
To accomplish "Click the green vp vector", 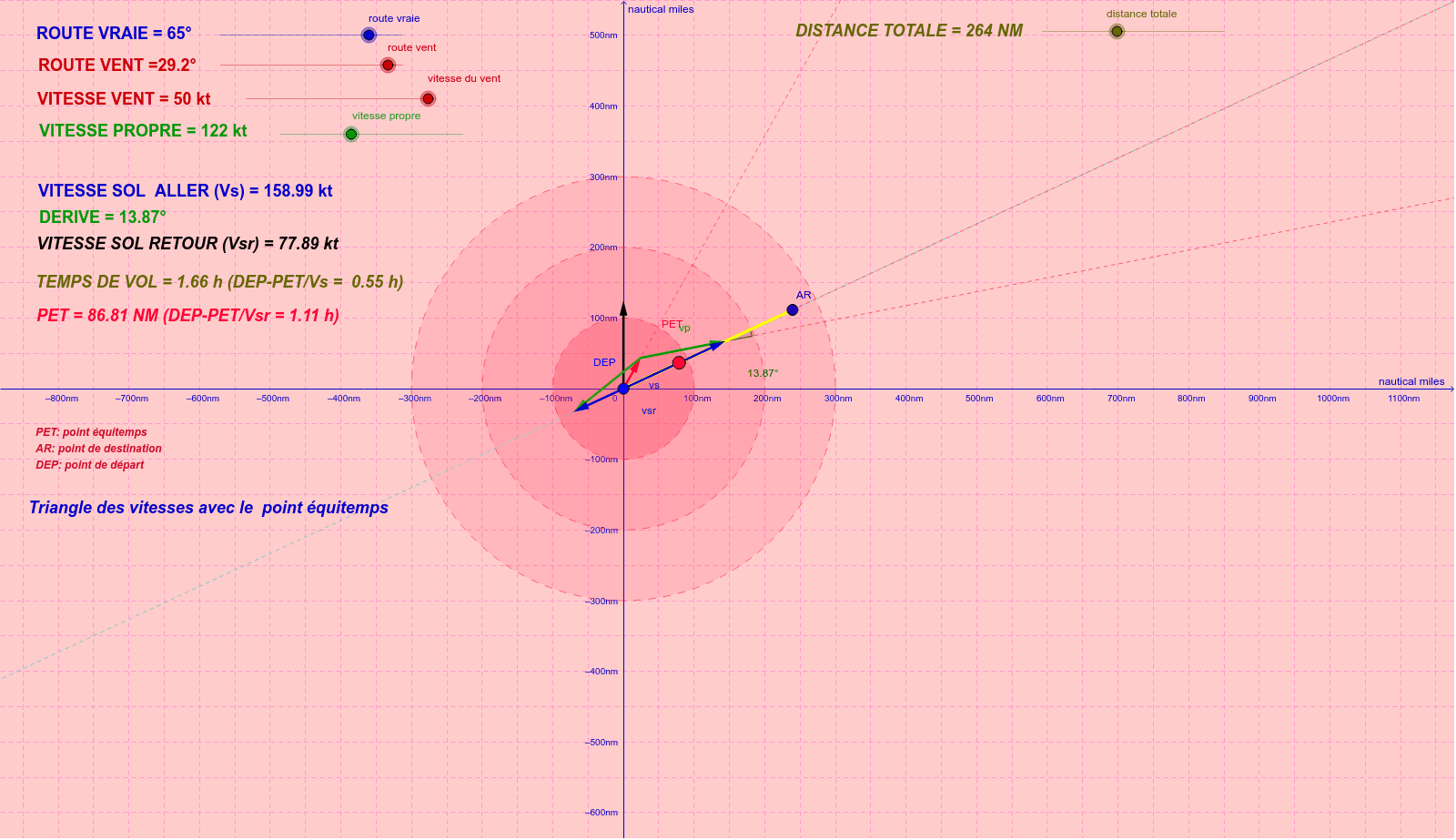I will click(681, 350).
